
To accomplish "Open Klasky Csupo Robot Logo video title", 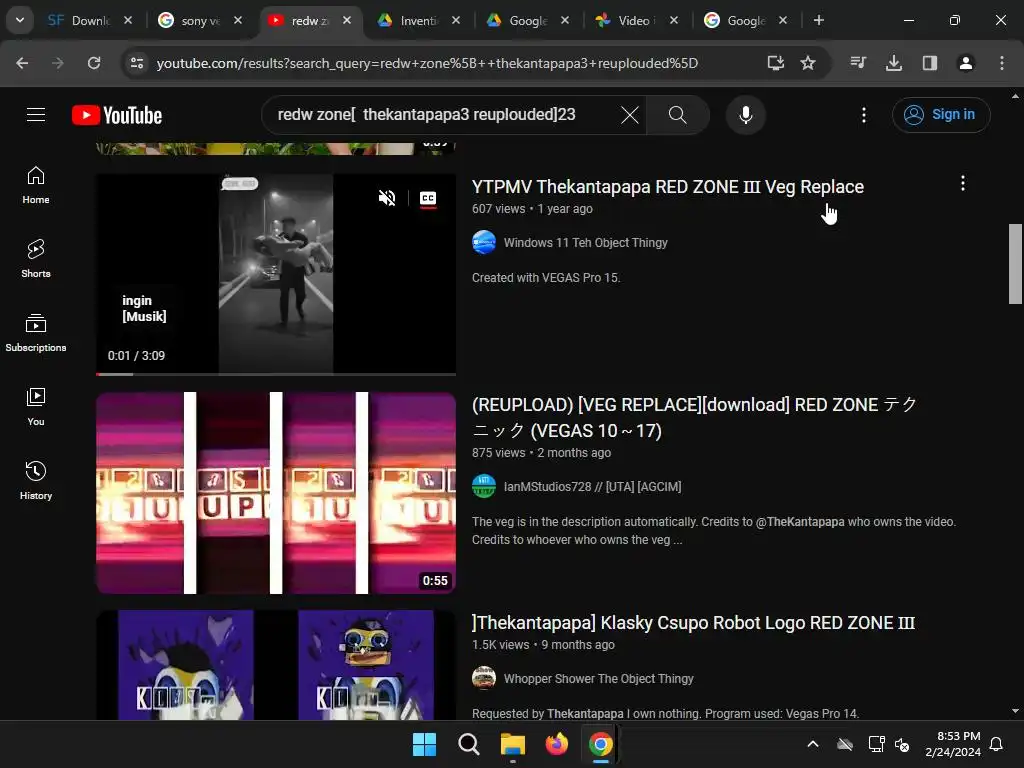I will pos(694,623).
